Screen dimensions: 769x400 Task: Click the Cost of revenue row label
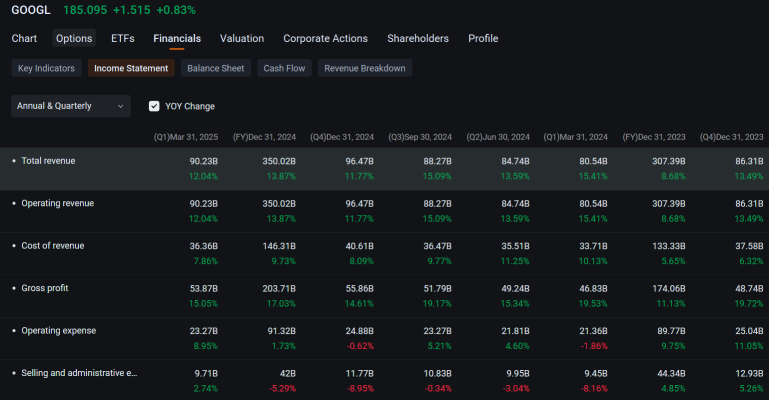[x=52, y=246]
